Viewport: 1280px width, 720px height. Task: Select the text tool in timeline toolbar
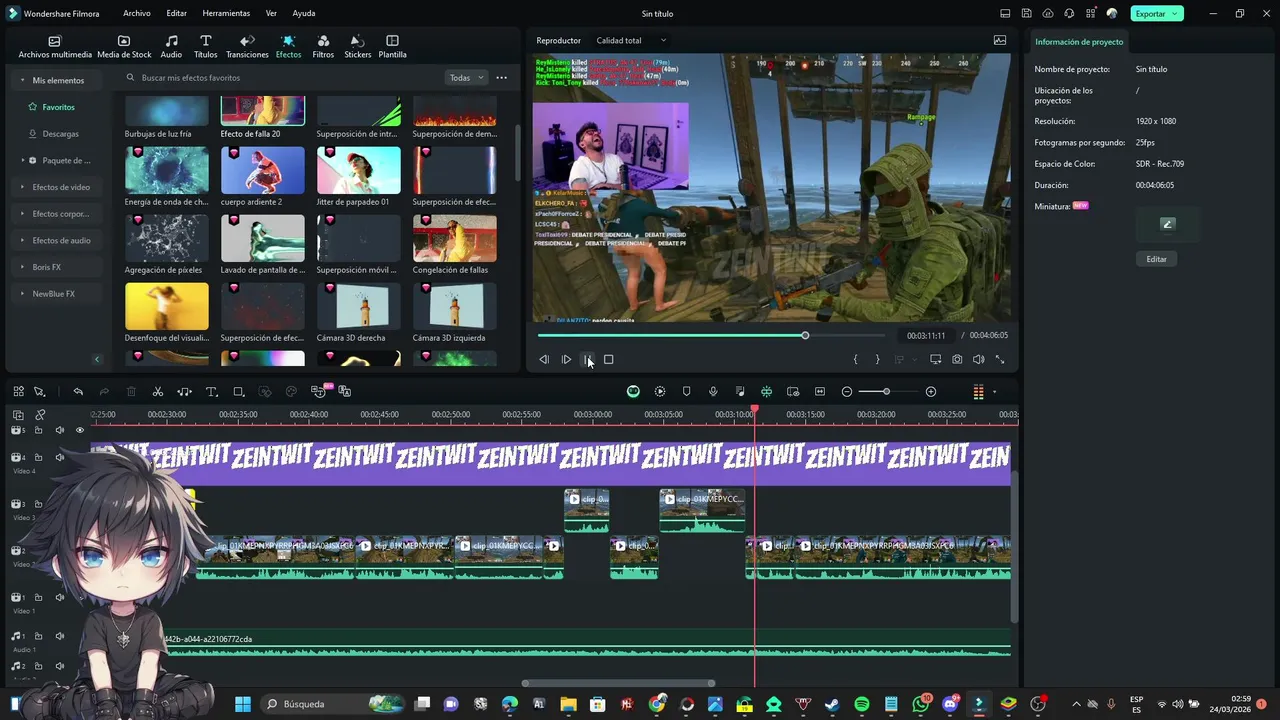[x=211, y=392]
